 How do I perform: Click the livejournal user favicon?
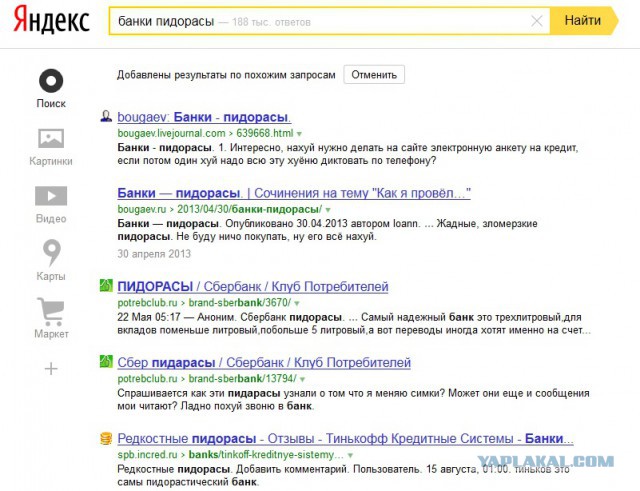tap(106, 116)
